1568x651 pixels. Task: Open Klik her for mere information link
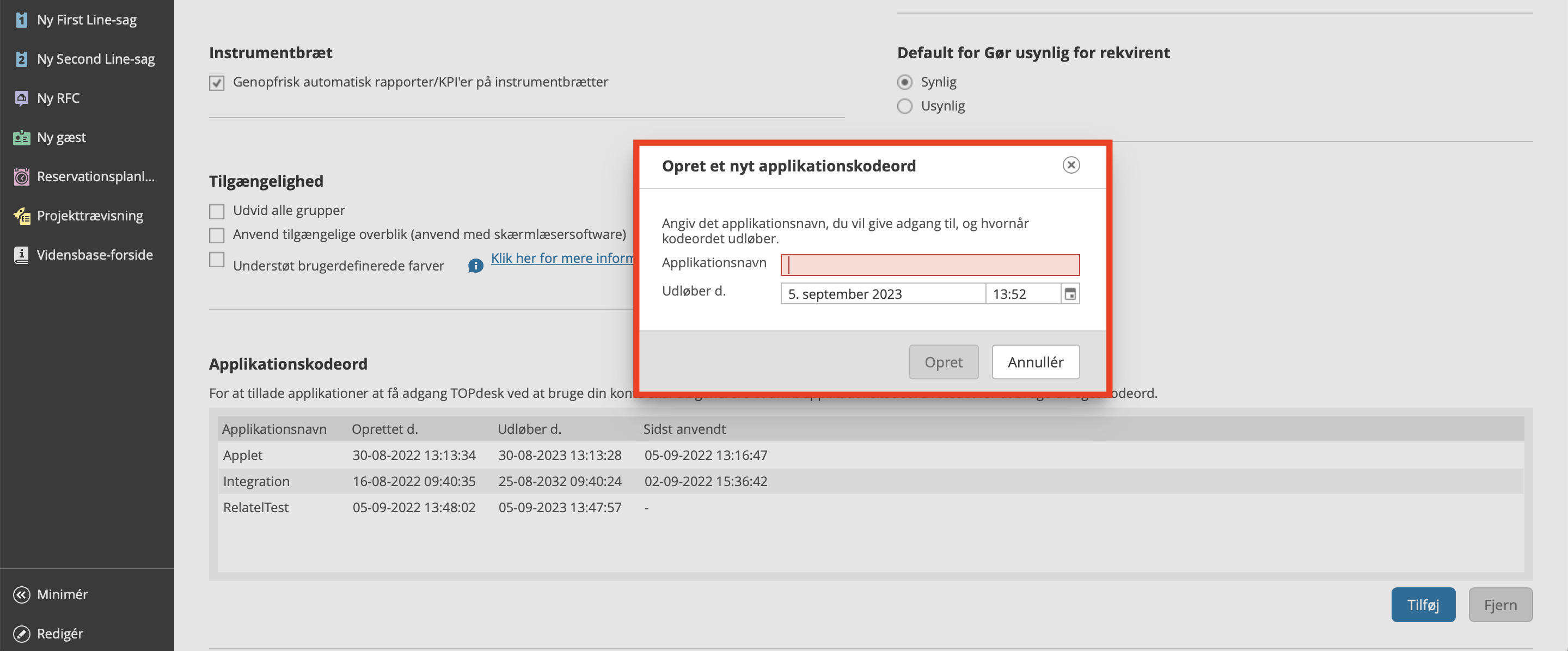point(562,258)
